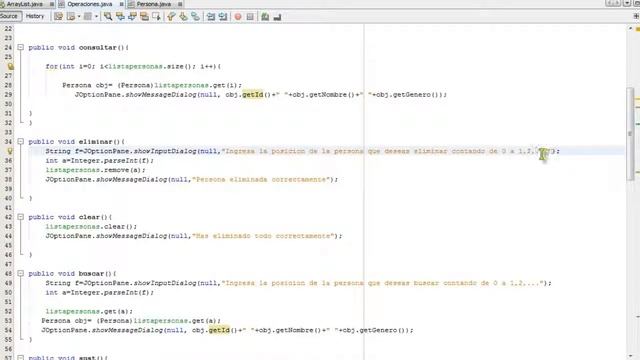Click listapersonas.get(a) on line 52
Screen dimensions: 640x360
click(x=89, y=311)
